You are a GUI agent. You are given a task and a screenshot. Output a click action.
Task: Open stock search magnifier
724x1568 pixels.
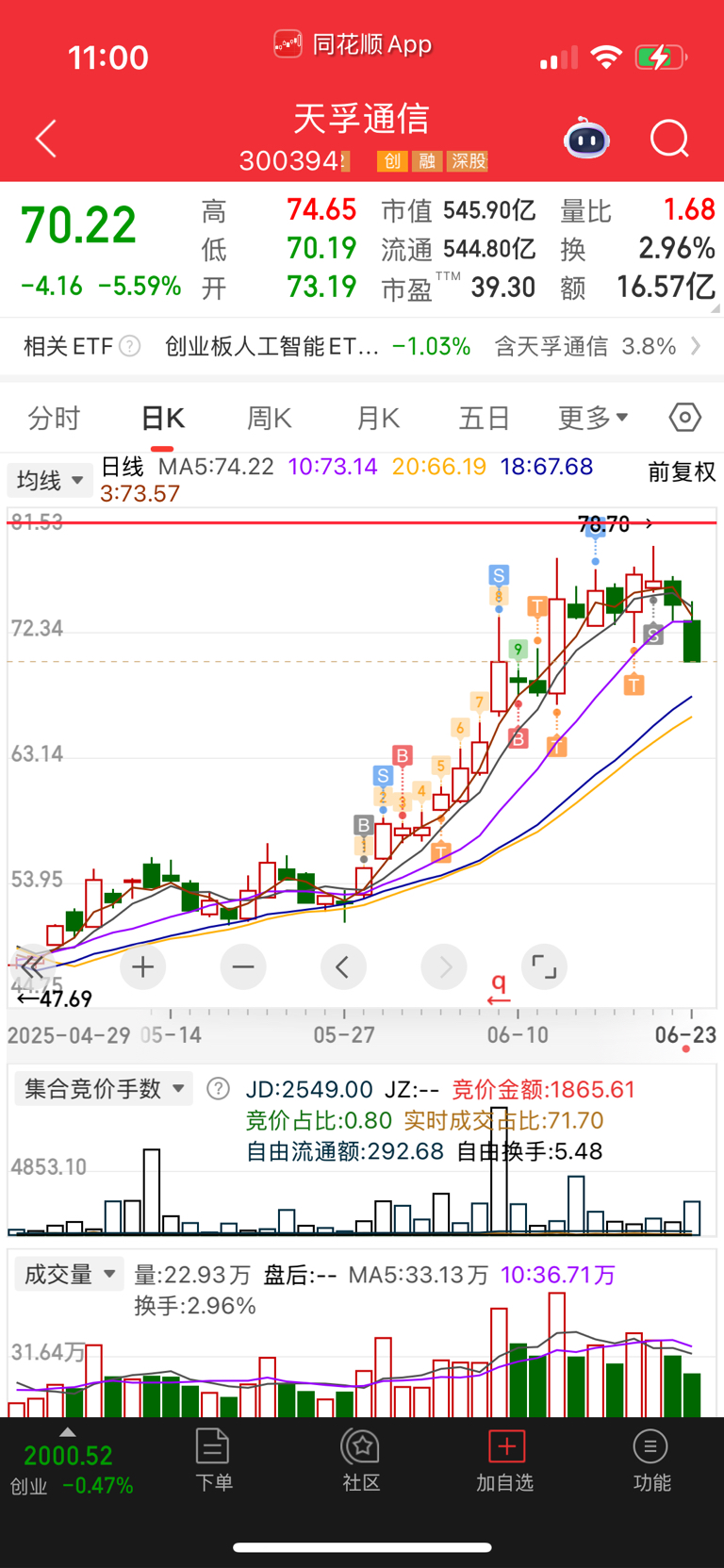[670, 140]
